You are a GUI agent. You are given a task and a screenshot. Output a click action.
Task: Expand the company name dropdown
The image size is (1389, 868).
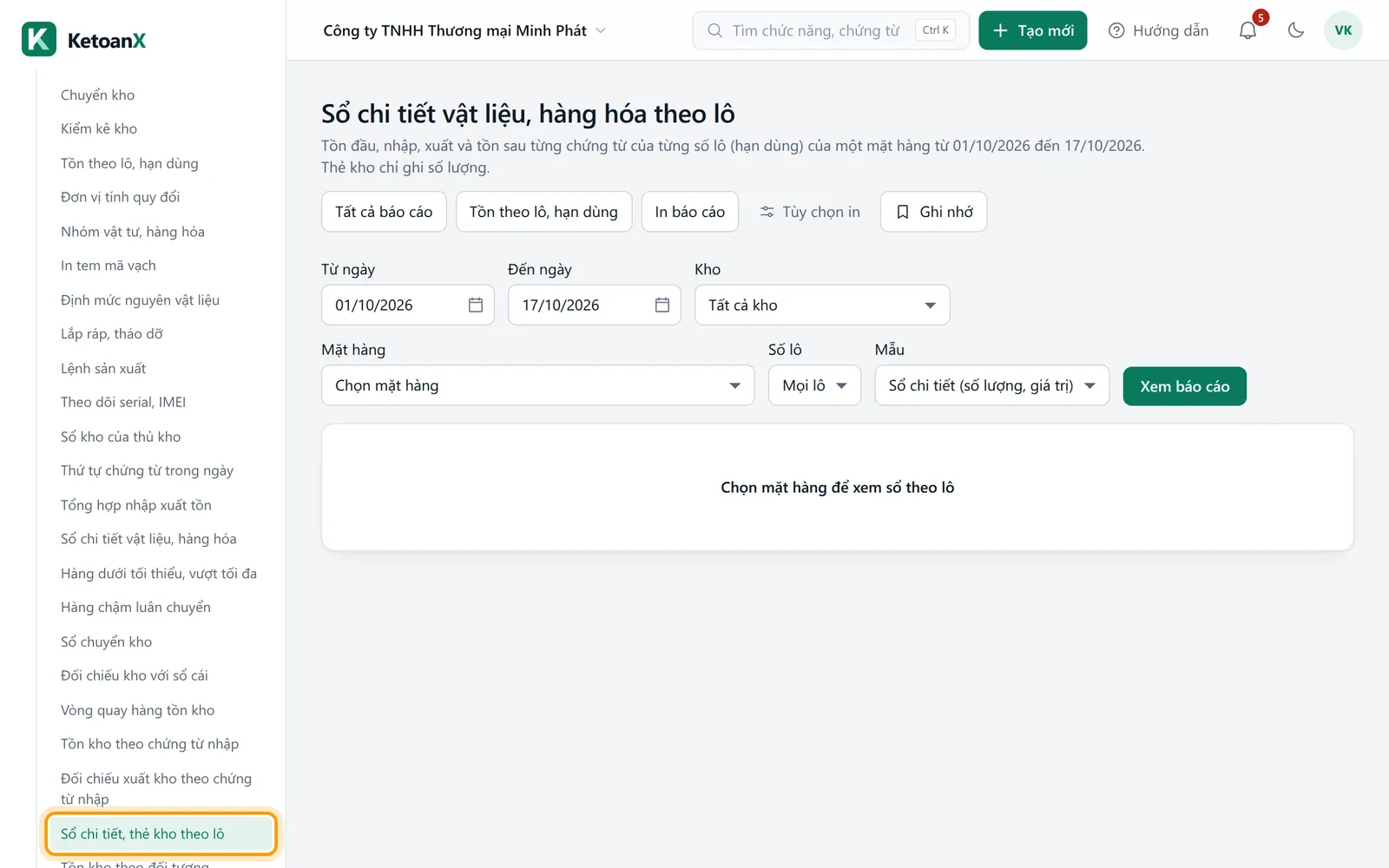coord(464,30)
